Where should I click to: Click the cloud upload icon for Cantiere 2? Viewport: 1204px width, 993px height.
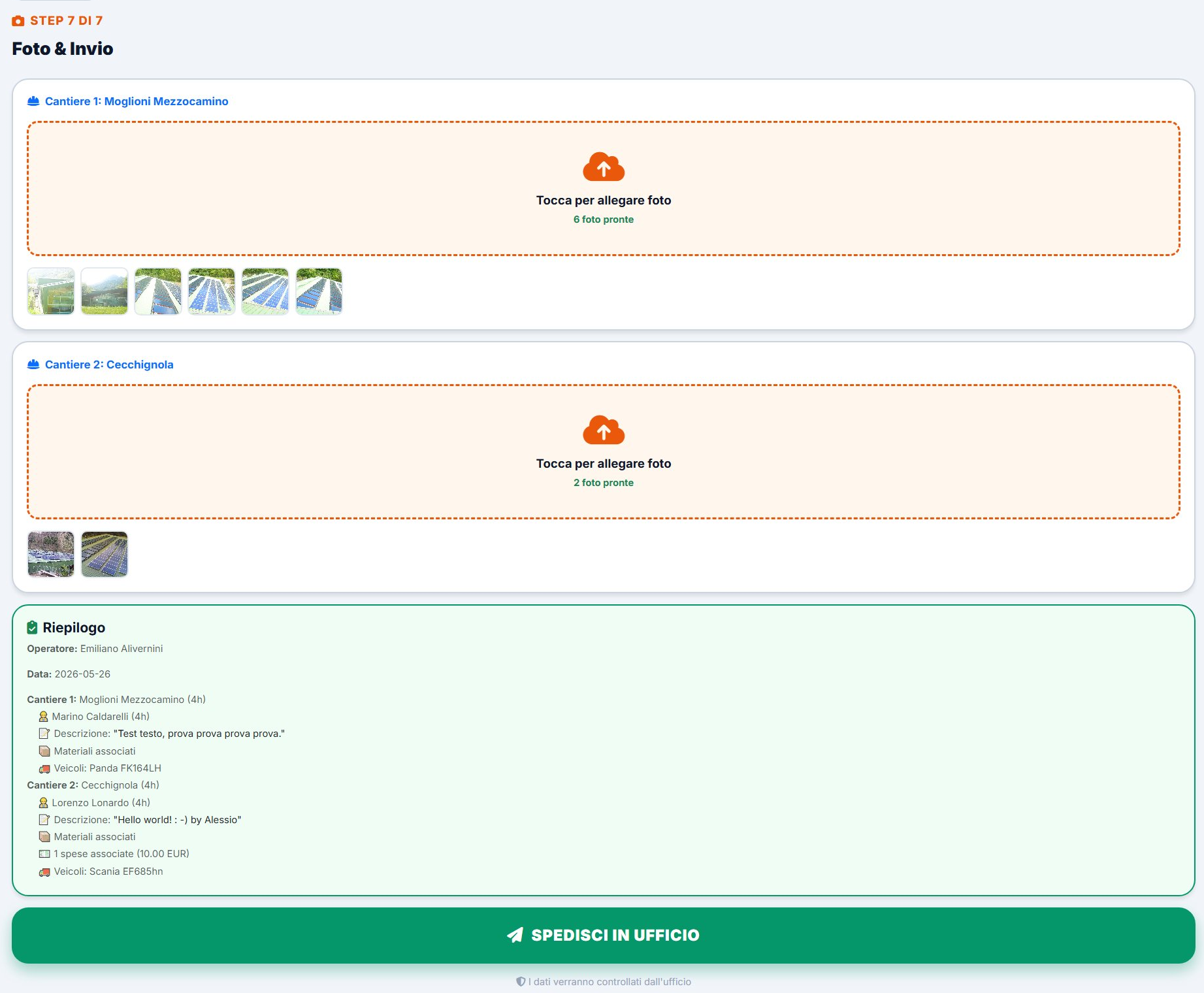click(604, 431)
